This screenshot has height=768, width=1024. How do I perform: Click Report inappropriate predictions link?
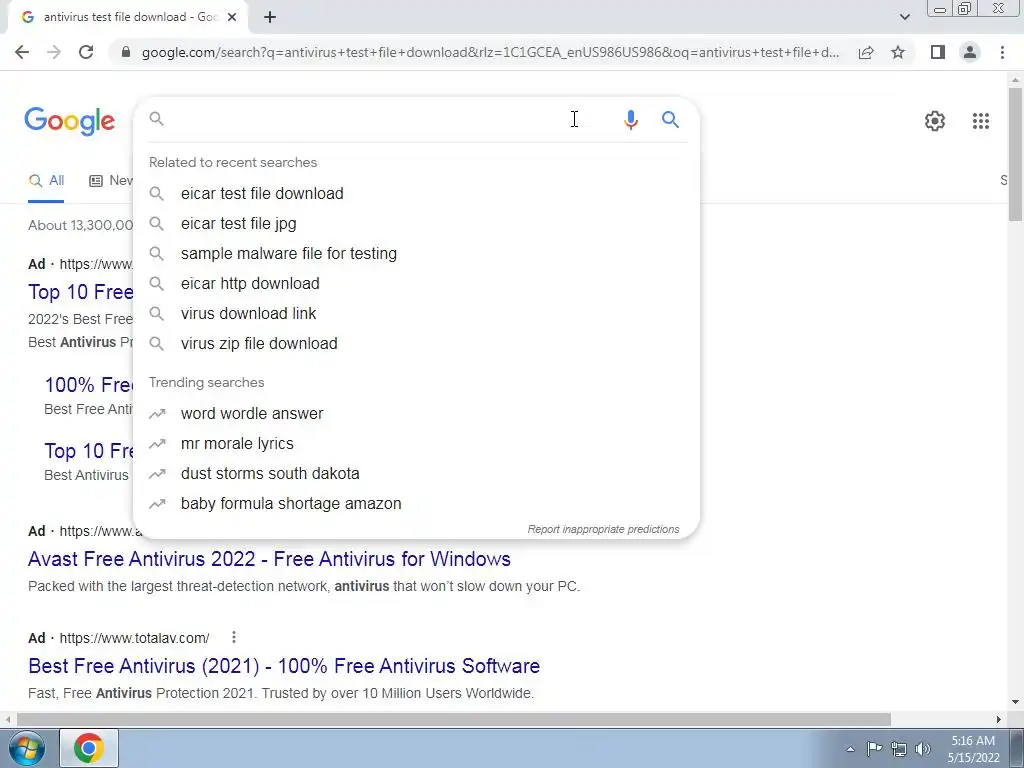(x=603, y=529)
